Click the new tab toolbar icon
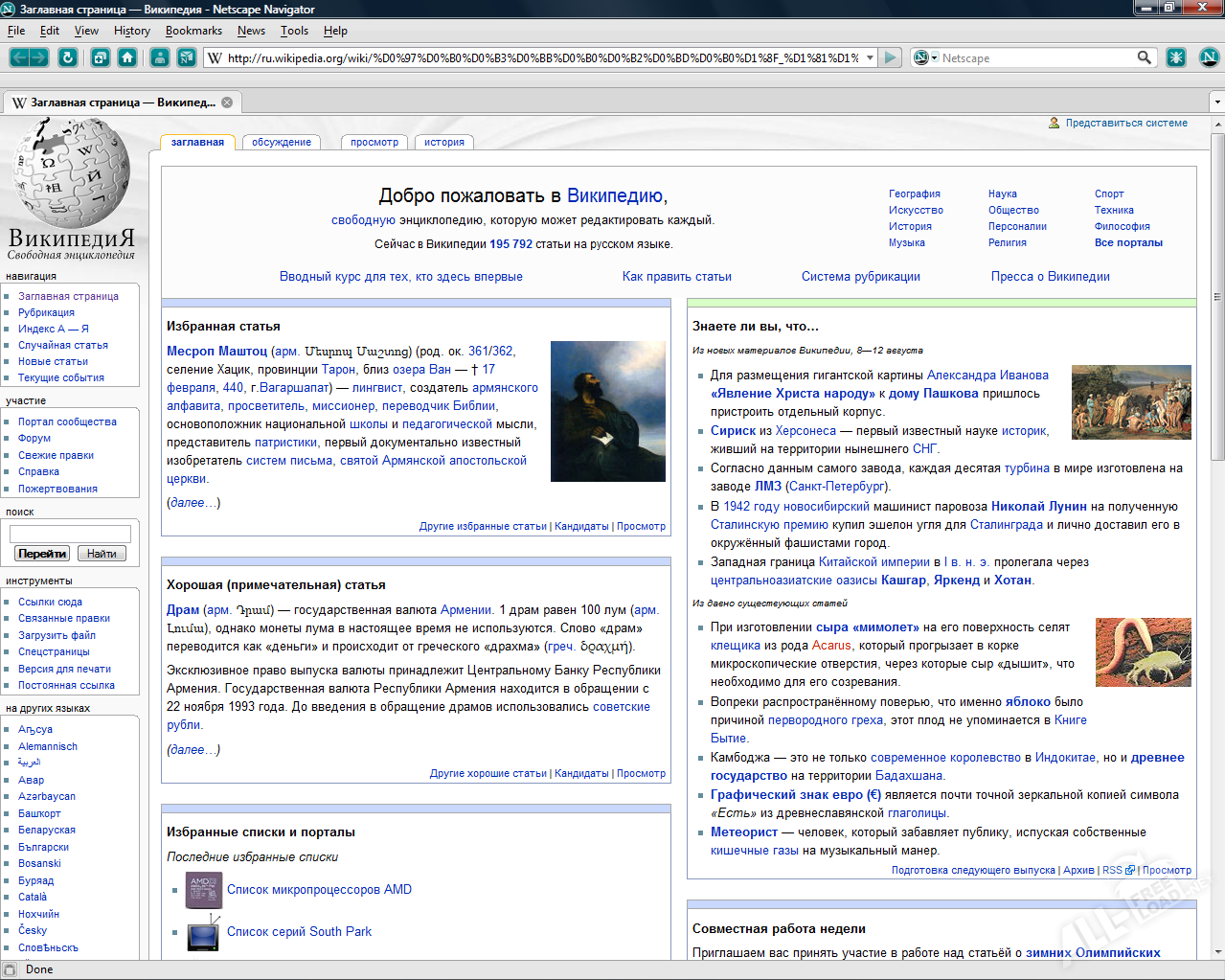 pos(101,57)
